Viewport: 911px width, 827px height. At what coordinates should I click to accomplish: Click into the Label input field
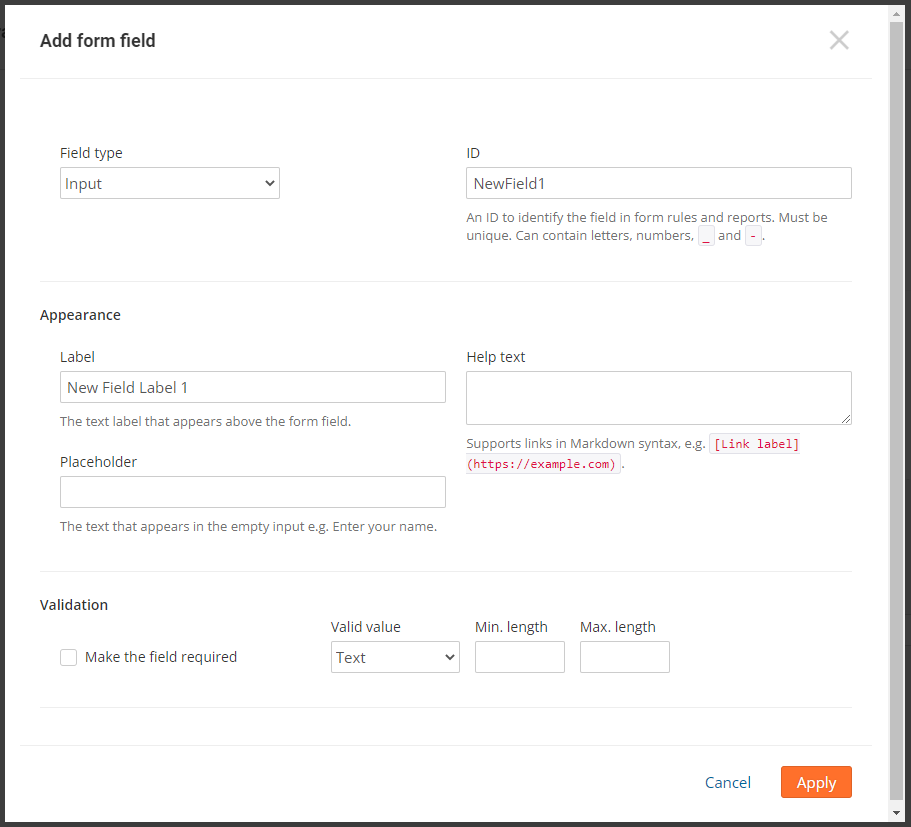click(252, 387)
